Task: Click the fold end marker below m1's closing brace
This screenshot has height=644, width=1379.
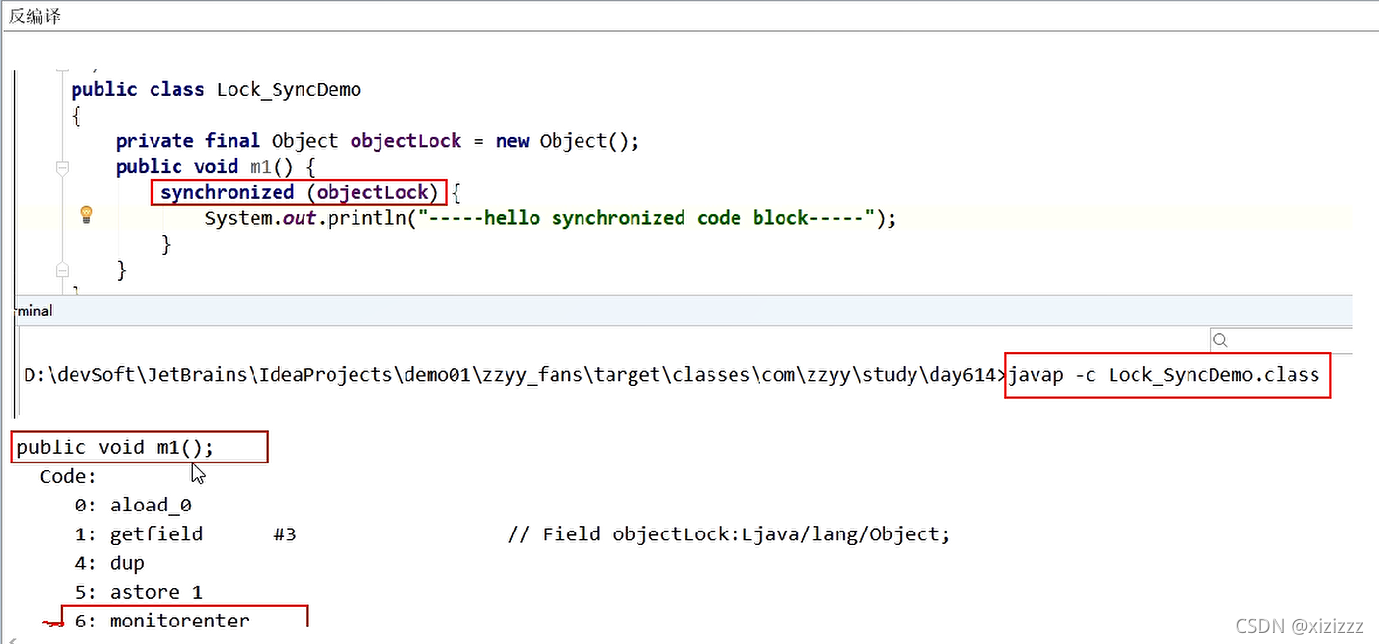Action: pos(62,269)
